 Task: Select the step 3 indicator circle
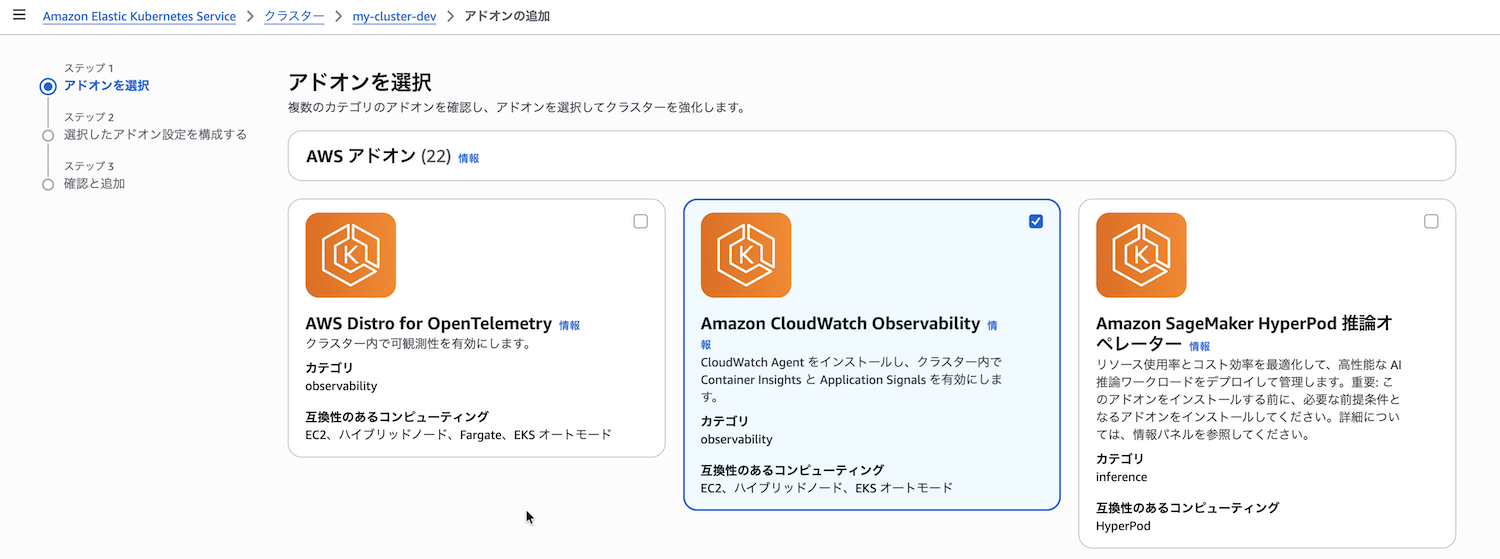click(48, 184)
